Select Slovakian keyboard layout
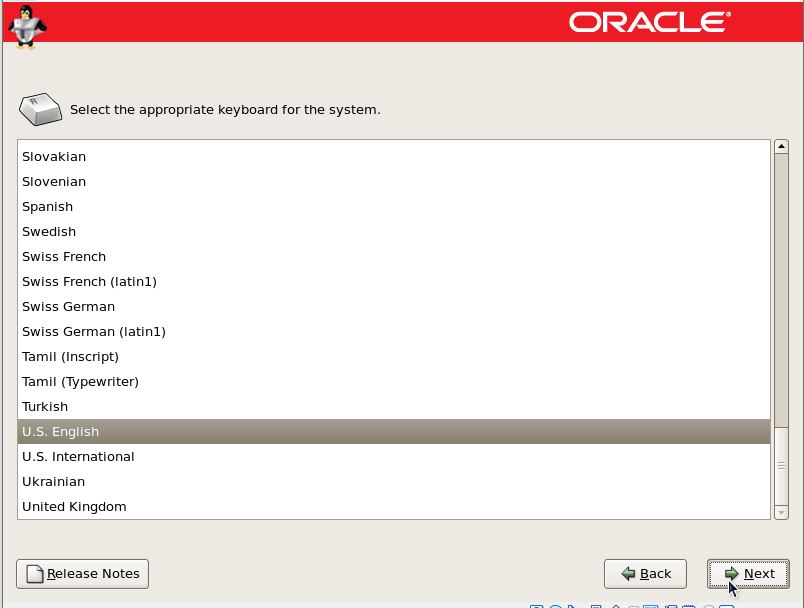The image size is (804, 608). [394, 156]
